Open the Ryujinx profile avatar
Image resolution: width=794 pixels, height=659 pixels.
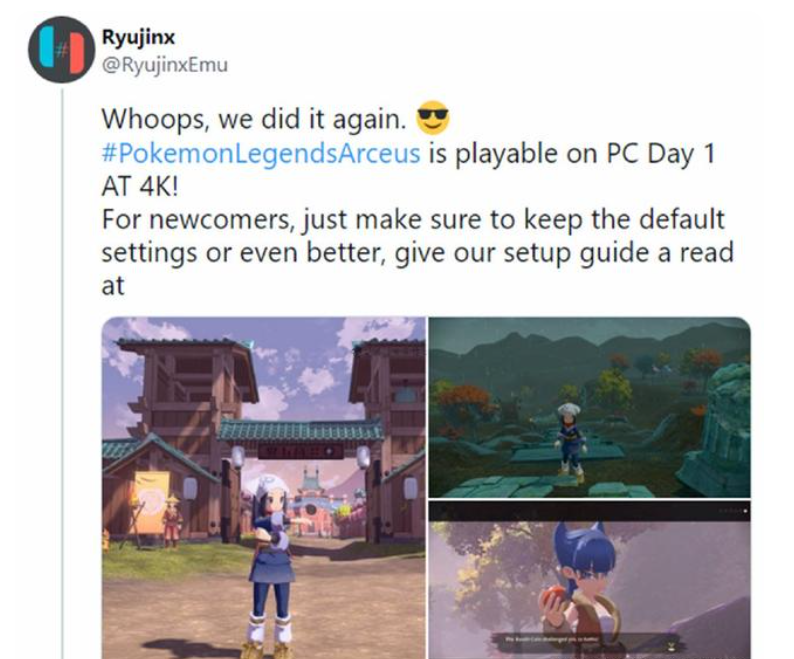click(x=62, y=50)
